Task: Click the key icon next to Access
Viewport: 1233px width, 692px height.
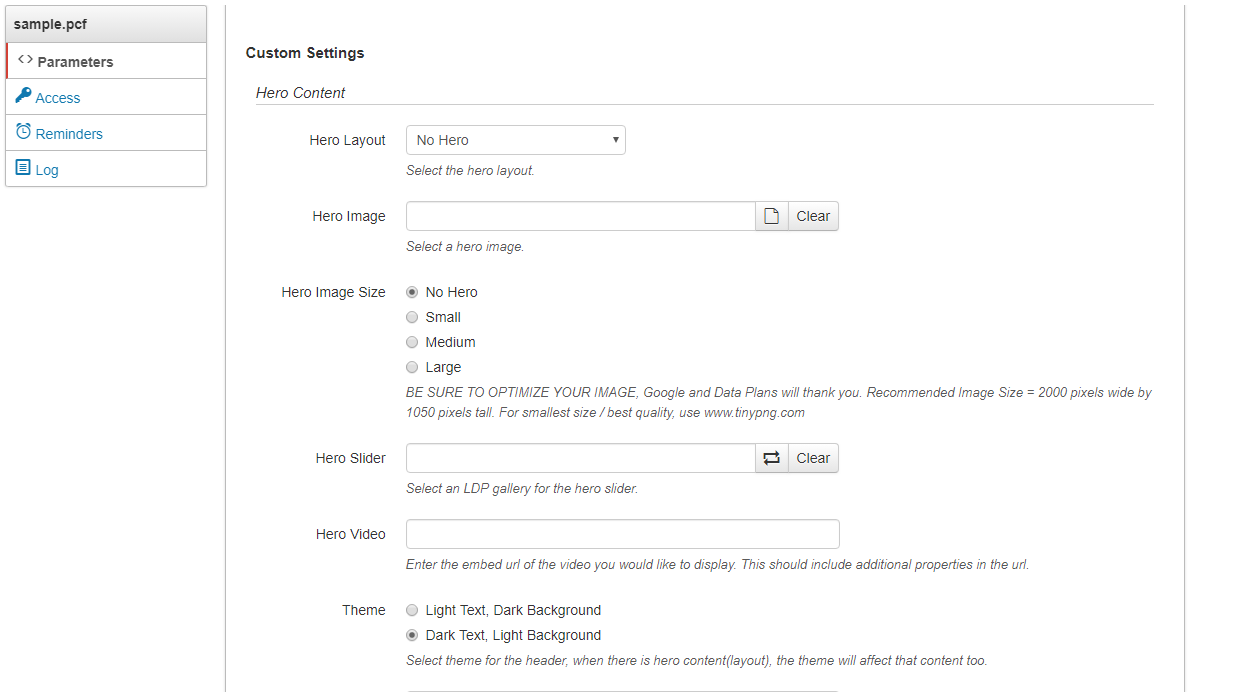Action: pyautogui.click(x=23, y=96)
